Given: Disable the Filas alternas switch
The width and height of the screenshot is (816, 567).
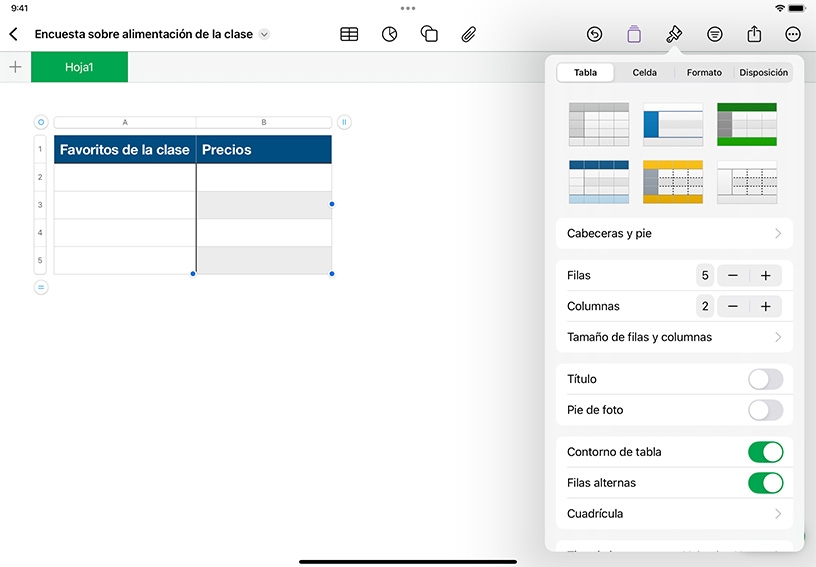Looking at the screenshot, I should pos(766,483).
